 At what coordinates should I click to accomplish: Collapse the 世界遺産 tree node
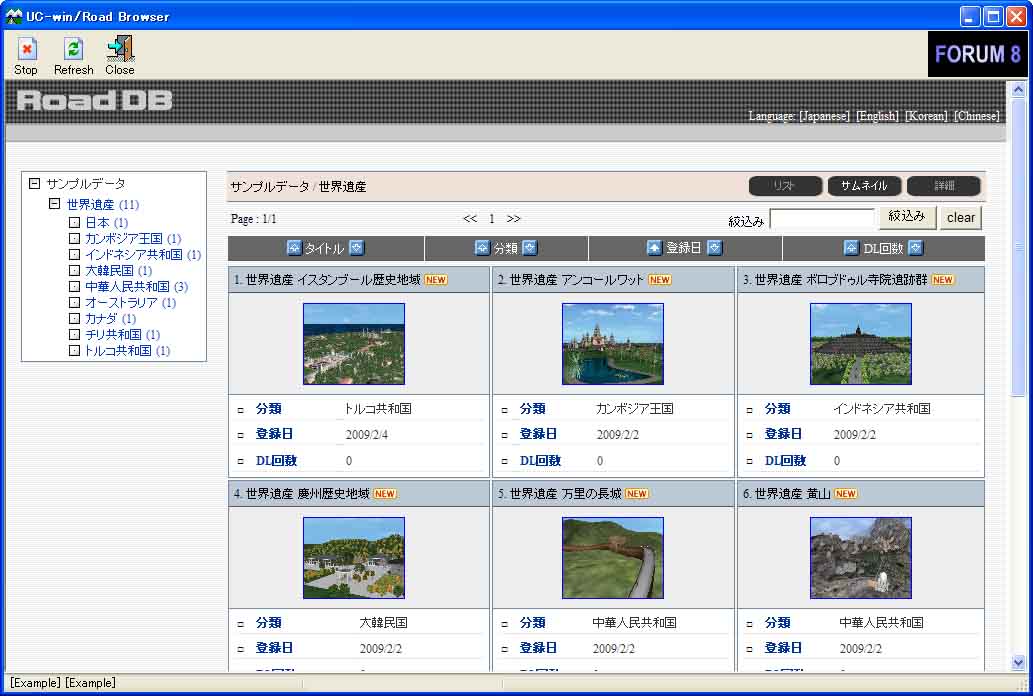55,204
